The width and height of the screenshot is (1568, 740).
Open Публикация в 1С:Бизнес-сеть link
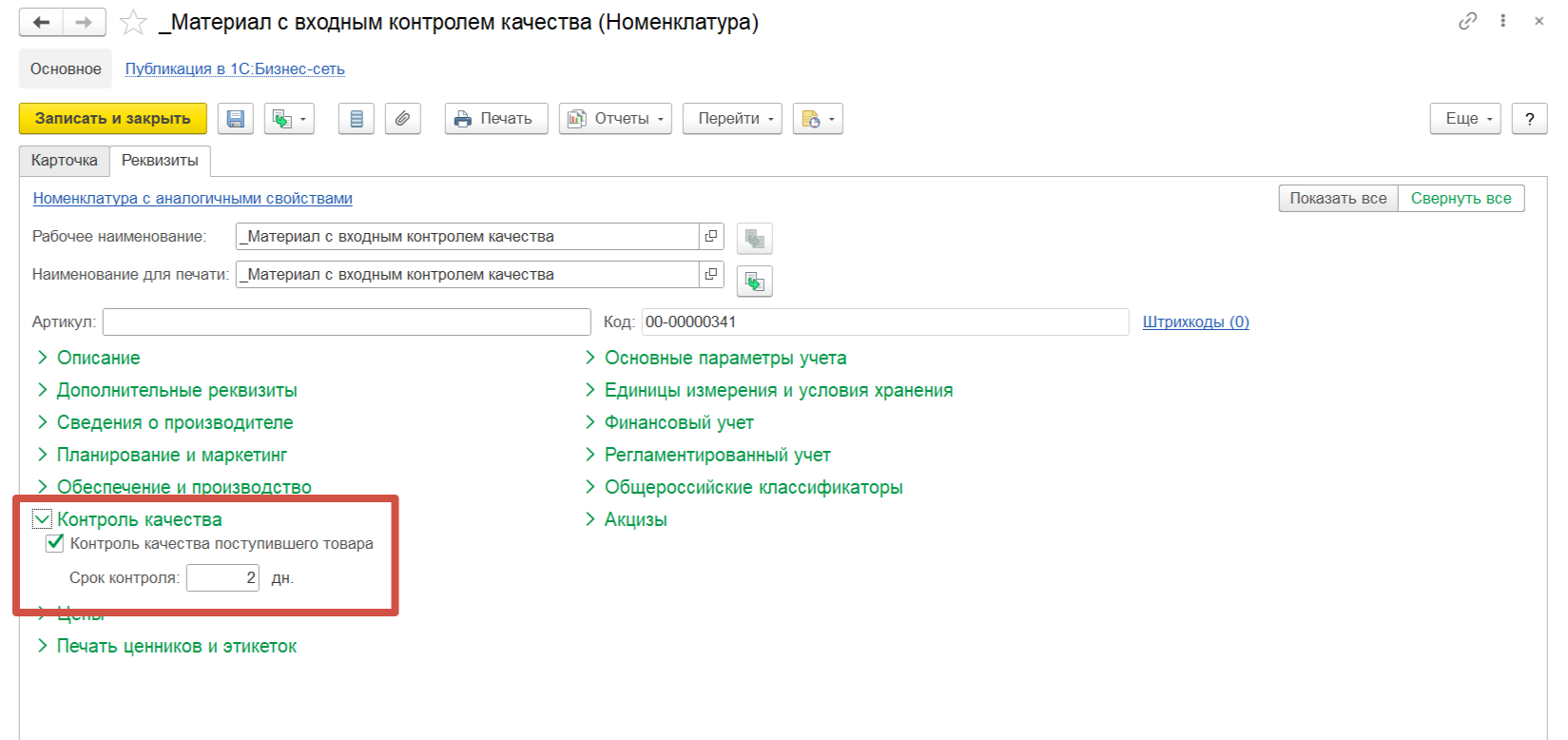[235, 68]
